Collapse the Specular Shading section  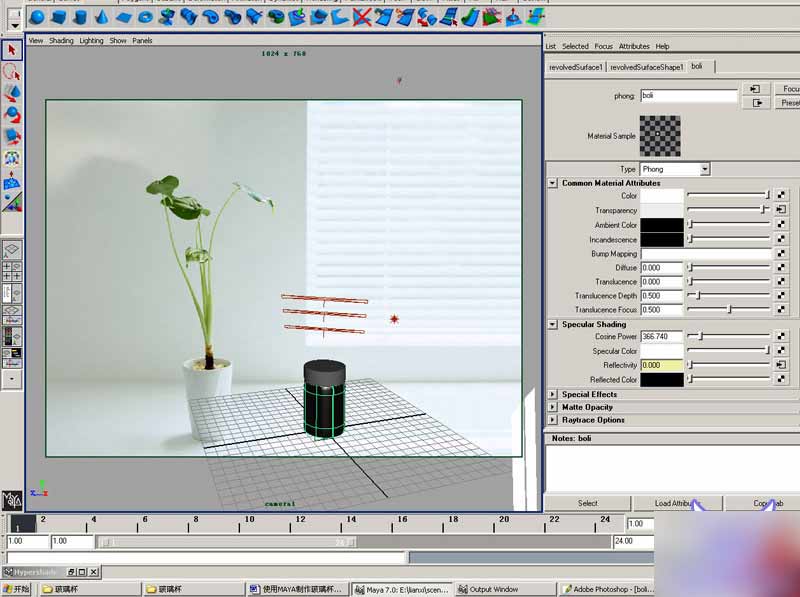pos(553,324)
